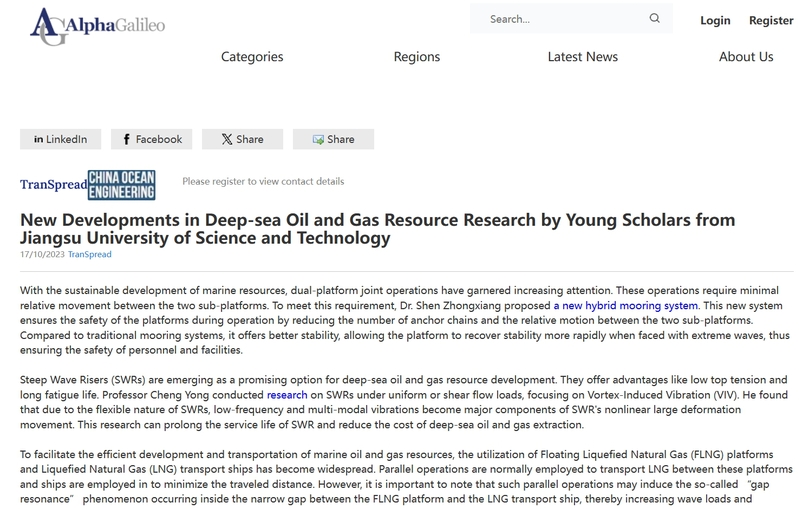
Task: Click the AlphaGalileo logo
Action: [x=97, y=25]
